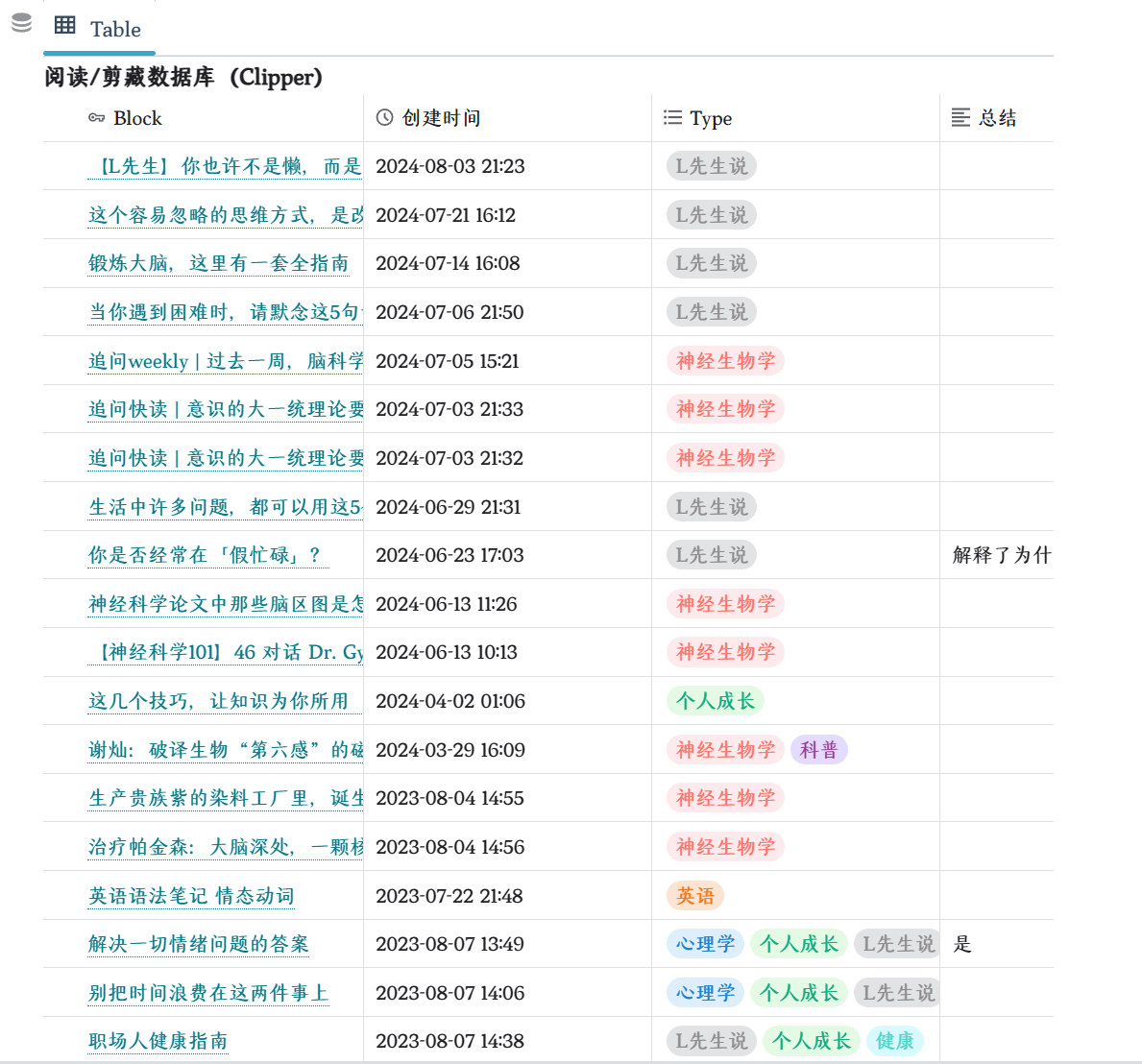Click the database icon in the top-left corner

(x=20, y=21)
